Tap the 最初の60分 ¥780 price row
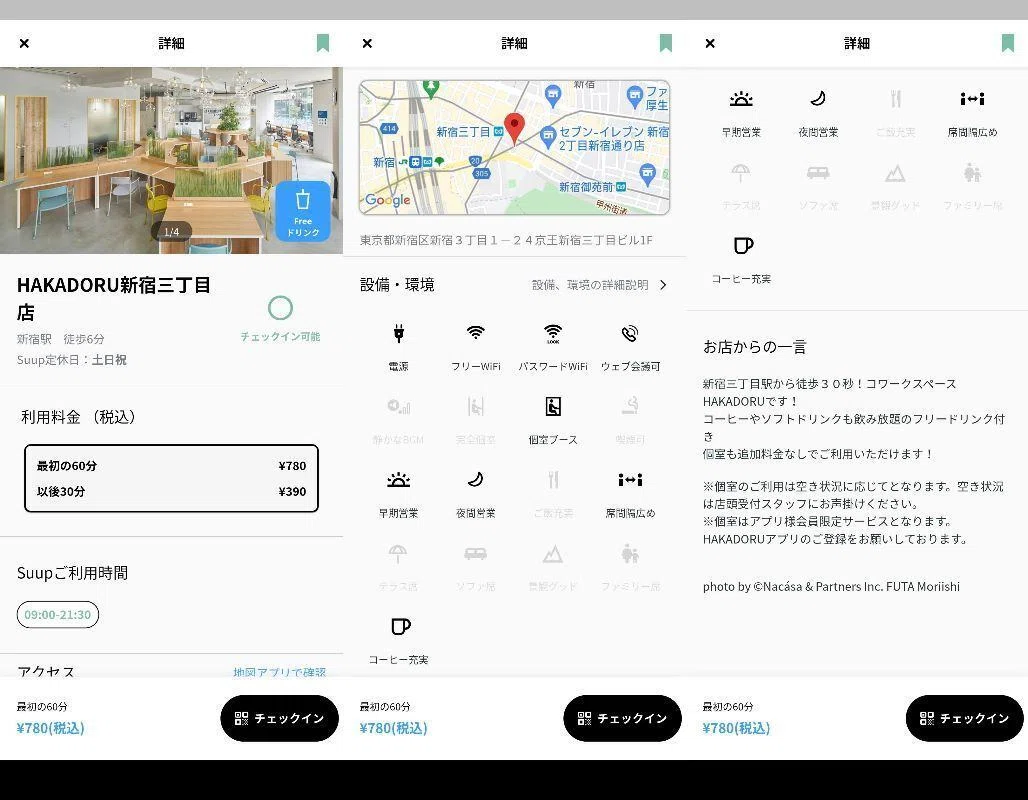Screen dimensions: 1028x800 click(171, 466)
